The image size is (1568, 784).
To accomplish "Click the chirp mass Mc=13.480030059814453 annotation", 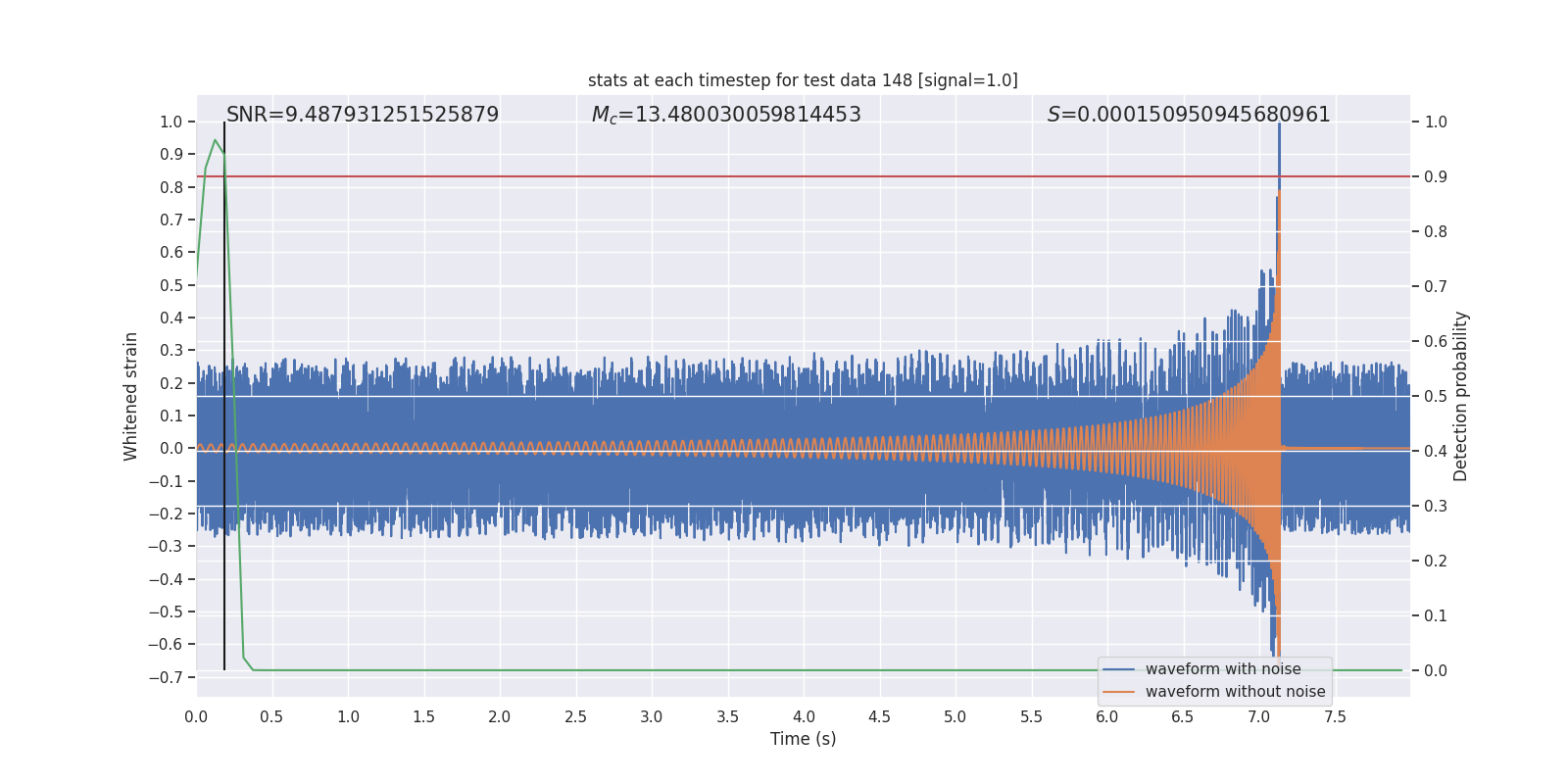I will click(x=726, y=115).
